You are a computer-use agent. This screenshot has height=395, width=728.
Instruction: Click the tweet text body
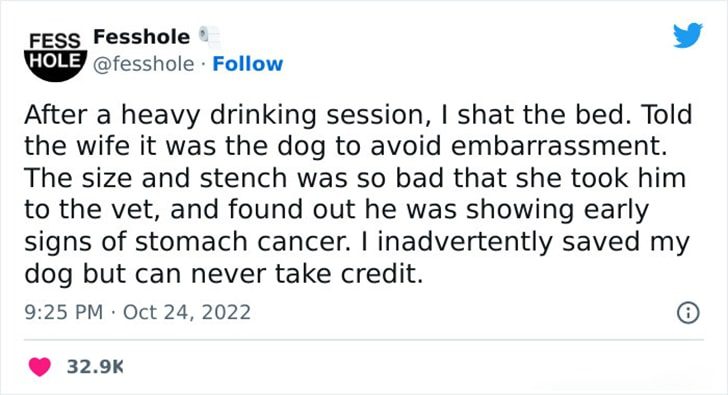[358, 194]
